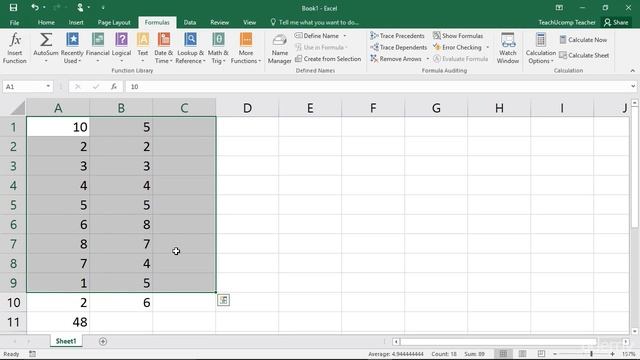Zoom in with plus button
The height and width of the screenshot is (360, 640).
point(612,354)
